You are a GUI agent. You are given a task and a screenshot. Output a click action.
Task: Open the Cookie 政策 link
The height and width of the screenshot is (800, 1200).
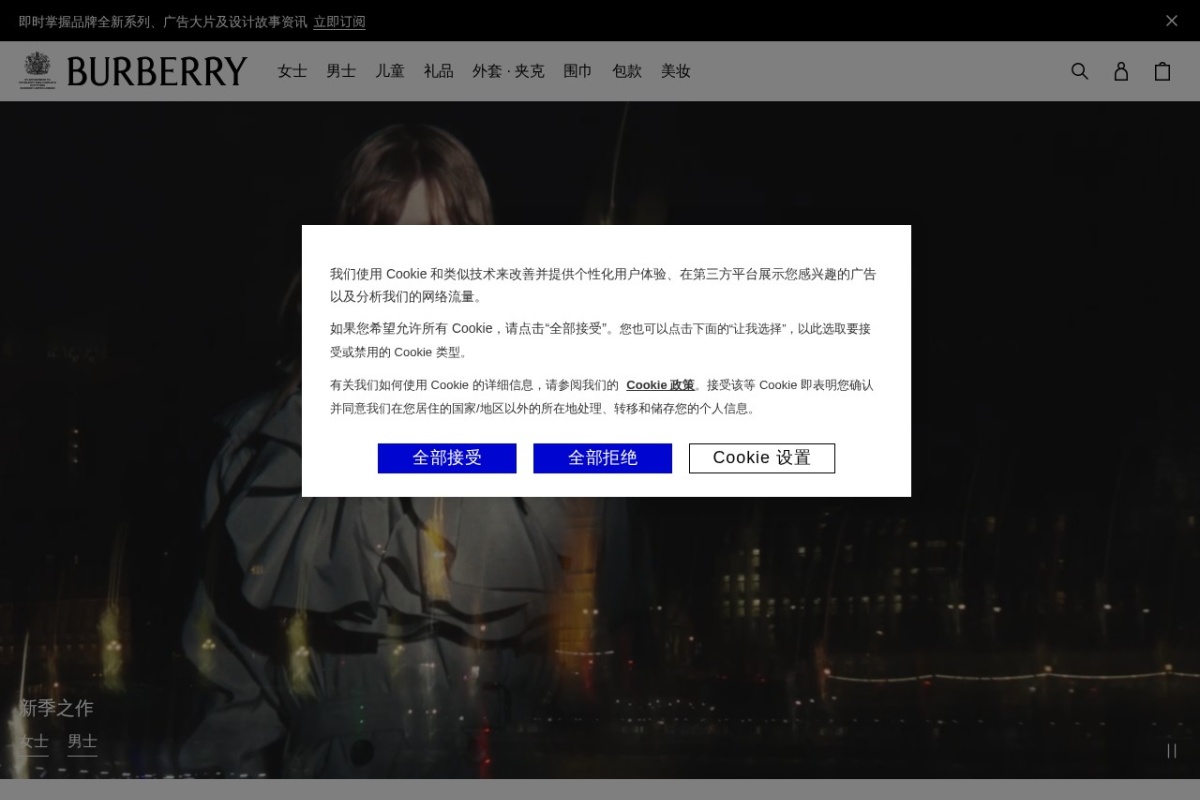tap(660, 385)
